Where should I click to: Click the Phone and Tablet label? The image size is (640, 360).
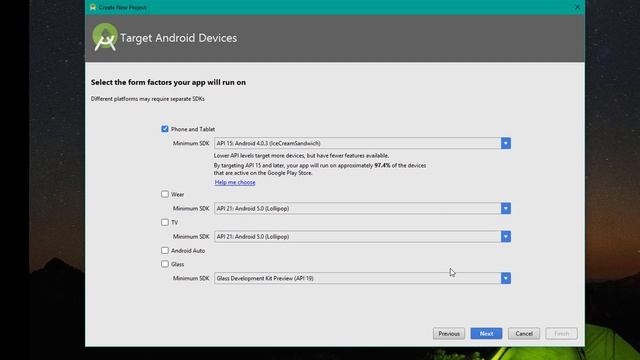(193, 129)
